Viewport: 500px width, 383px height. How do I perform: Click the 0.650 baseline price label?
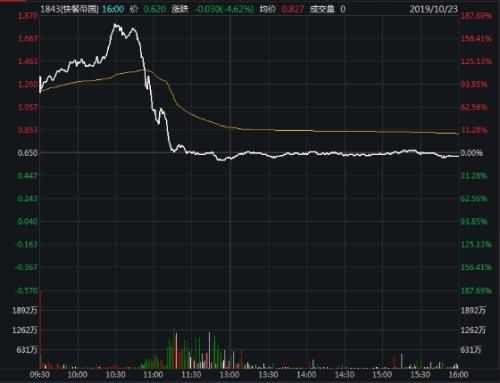click(28, 153)
